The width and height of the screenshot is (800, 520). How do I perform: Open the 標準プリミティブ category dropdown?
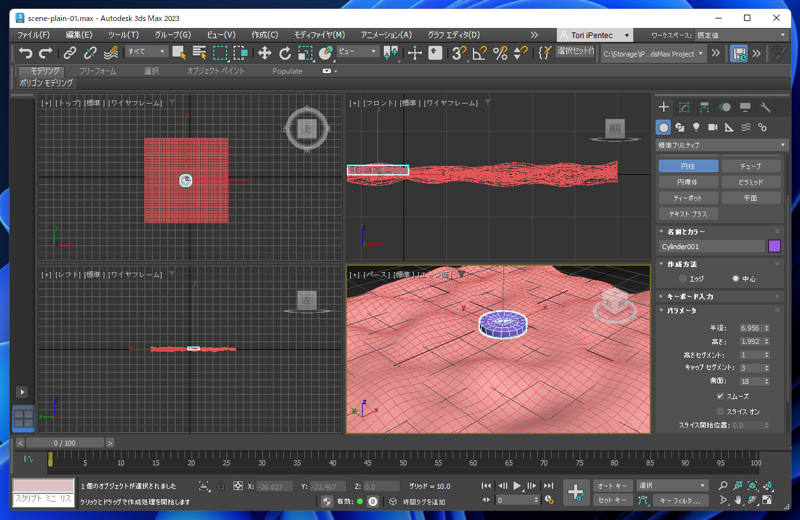click(x=721, y=145)
